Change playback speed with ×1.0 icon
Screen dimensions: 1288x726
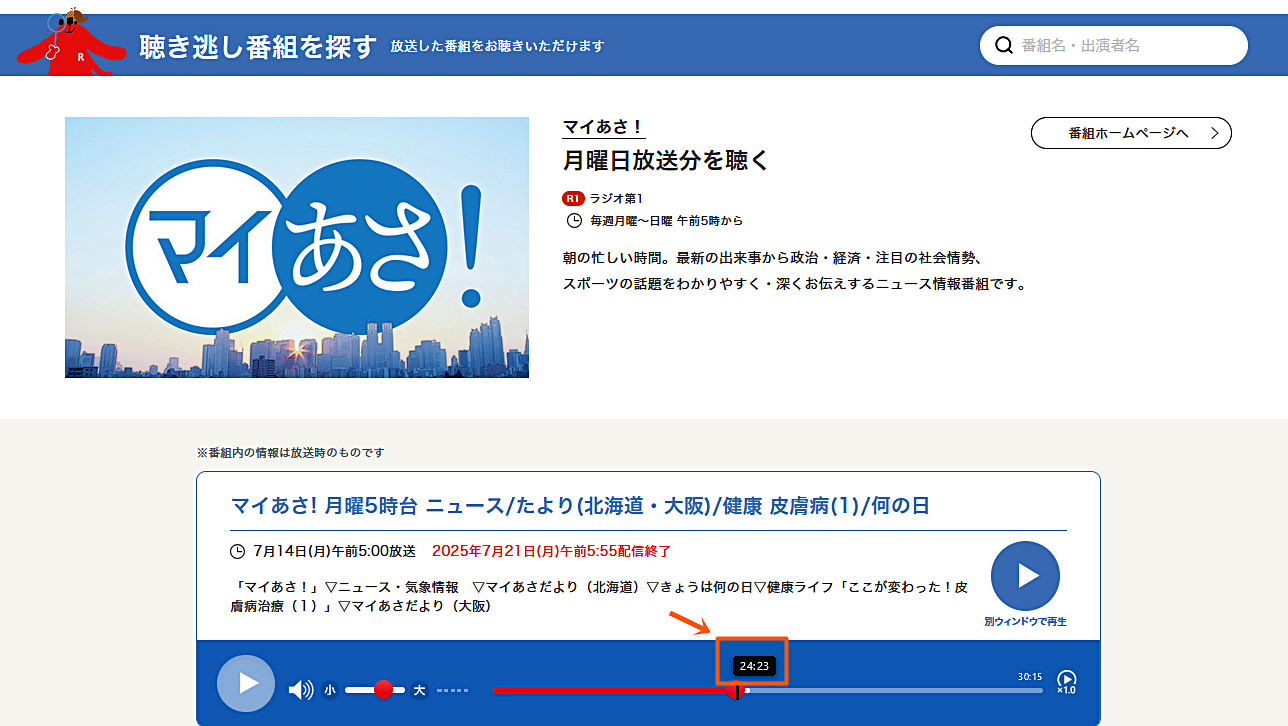(1067, 682)
